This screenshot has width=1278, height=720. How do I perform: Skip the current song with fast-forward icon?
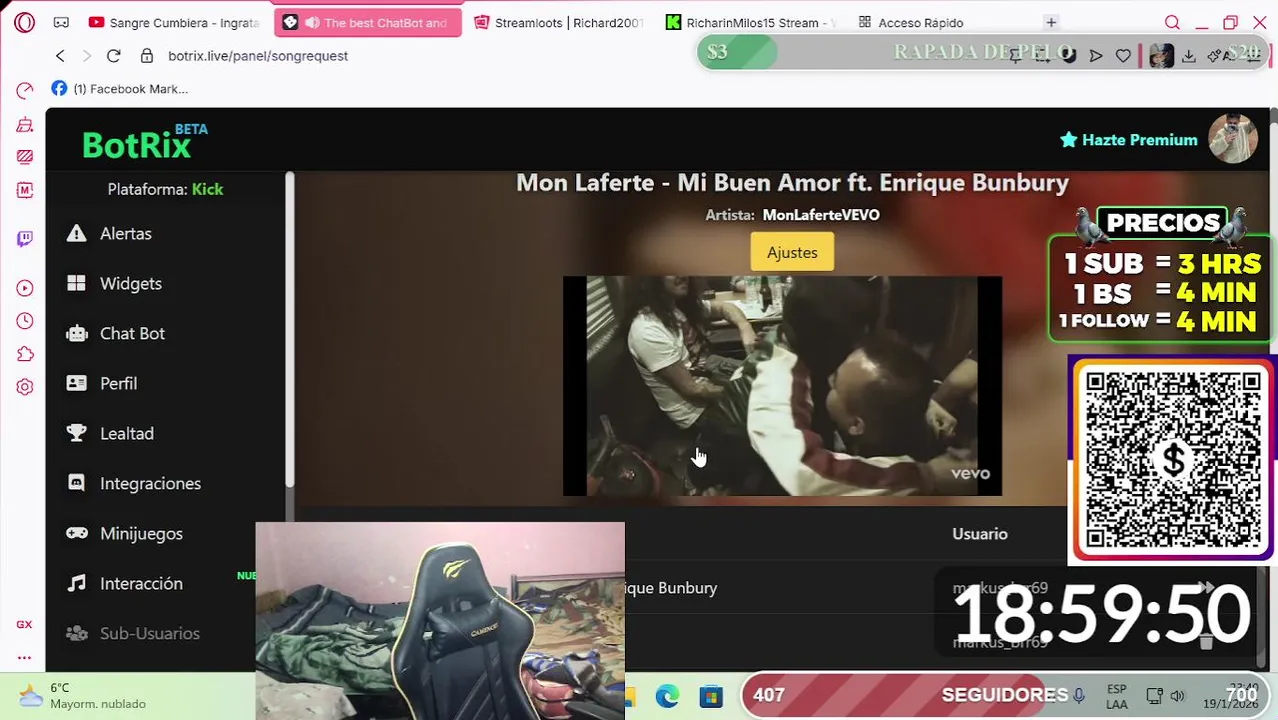tap(1205, 588)
